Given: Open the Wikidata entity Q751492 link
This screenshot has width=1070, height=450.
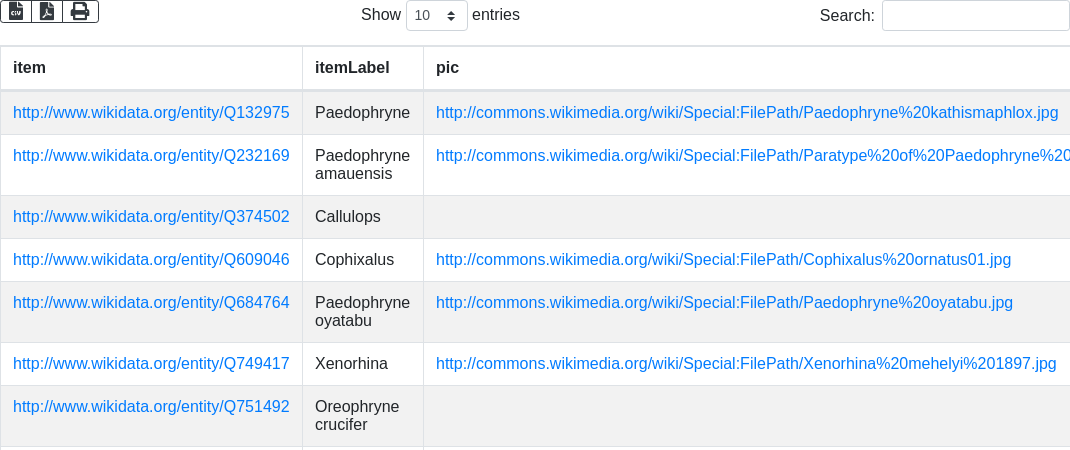Looking at the screenshot, I should [151, 407].
